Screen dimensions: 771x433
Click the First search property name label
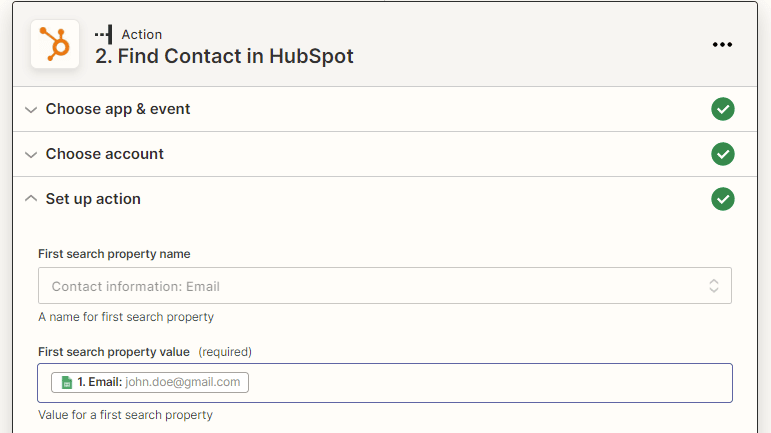coord(114,254)
